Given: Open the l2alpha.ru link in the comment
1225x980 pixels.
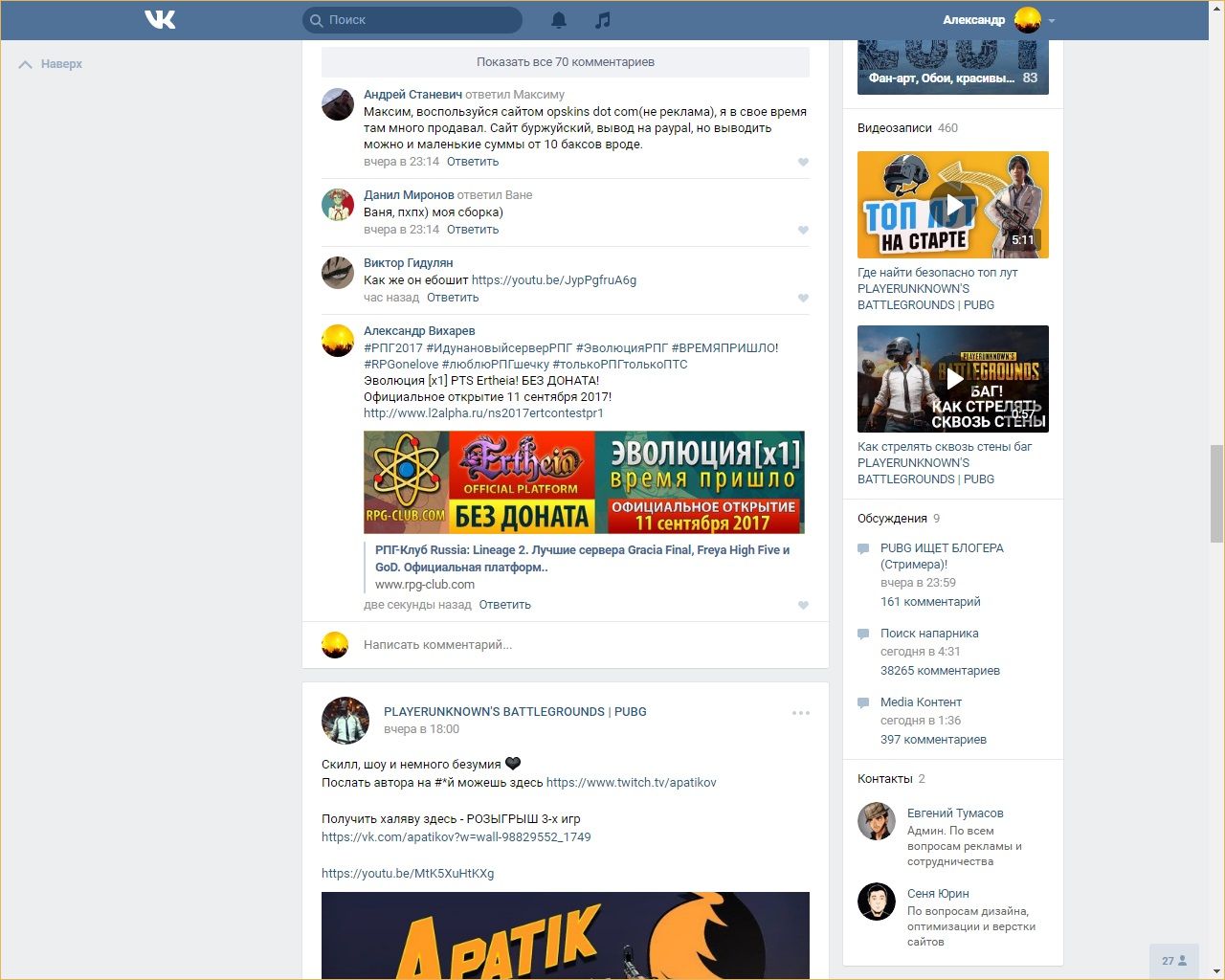Looking at the screenshot, I should [483, 413].
